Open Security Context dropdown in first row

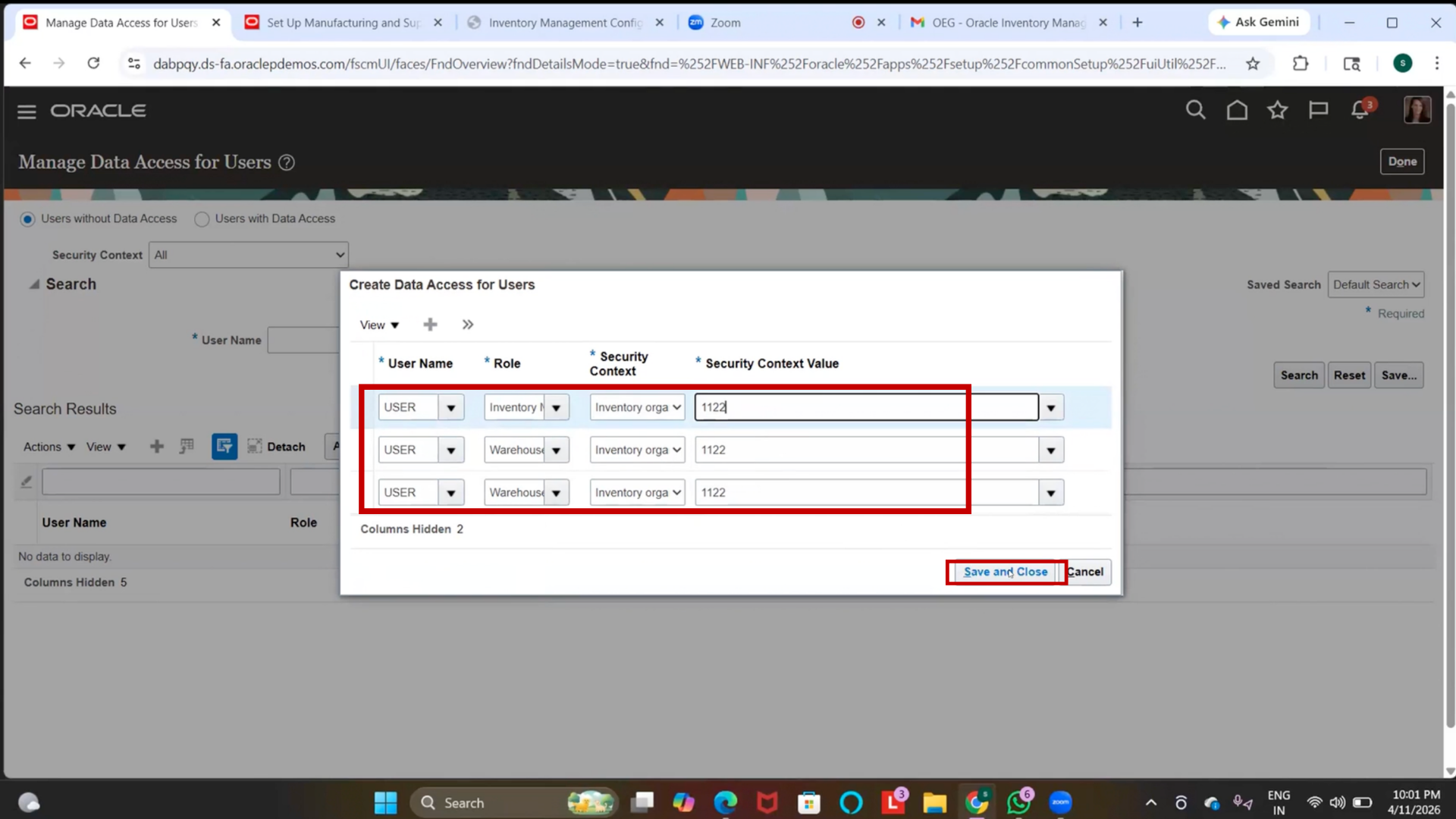point(637,408)
